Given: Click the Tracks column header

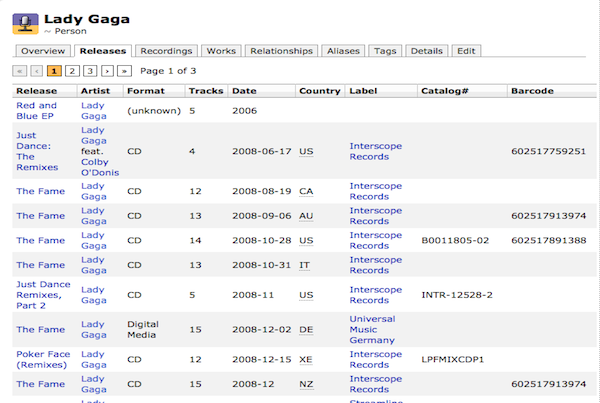Looking at the screenshot, I should click(x=206, y=91).
